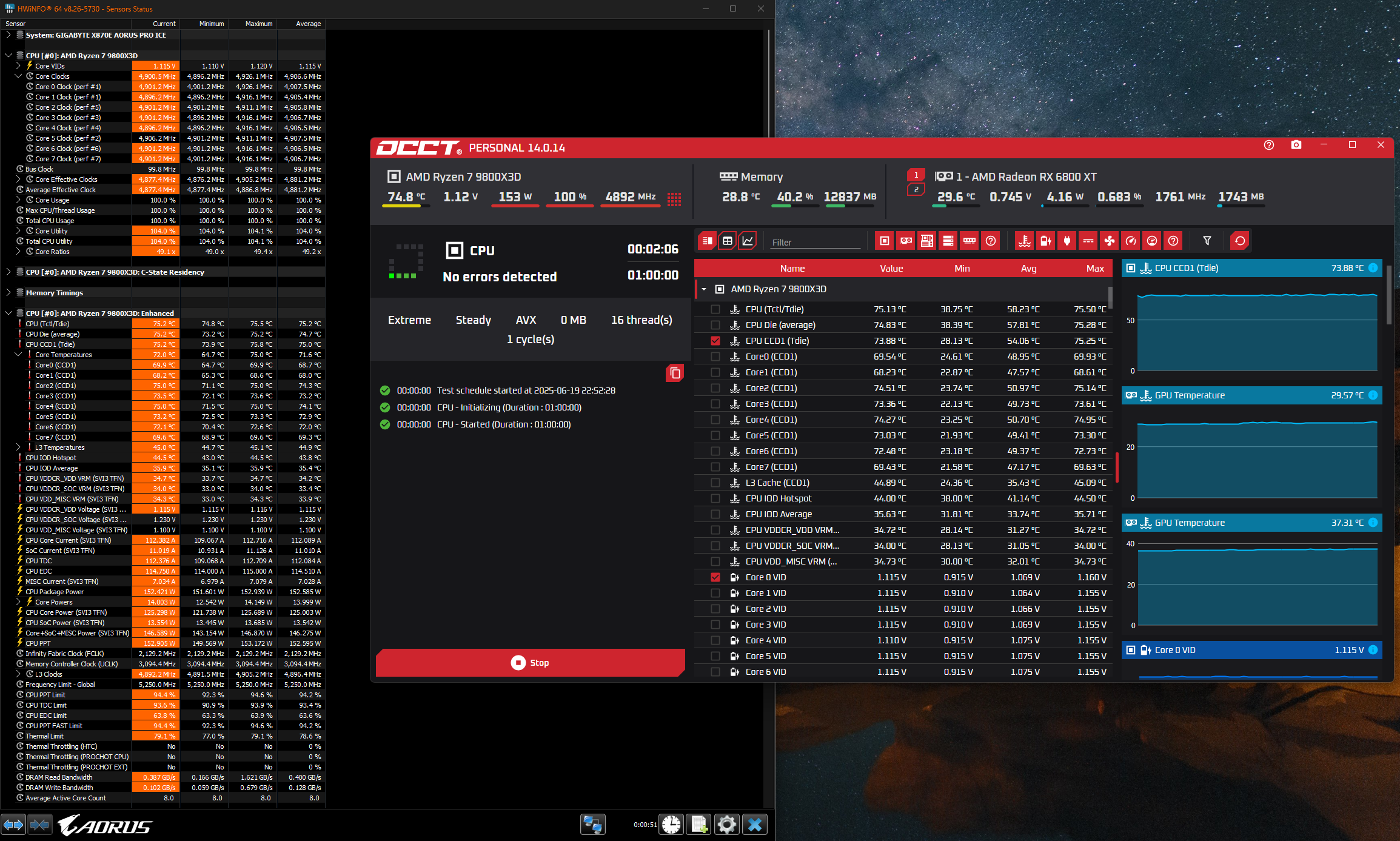The height and width of the screenshot is (841, 1400).
Task: Open HWiNFO remote center network icon
Action: click(592, 825)
